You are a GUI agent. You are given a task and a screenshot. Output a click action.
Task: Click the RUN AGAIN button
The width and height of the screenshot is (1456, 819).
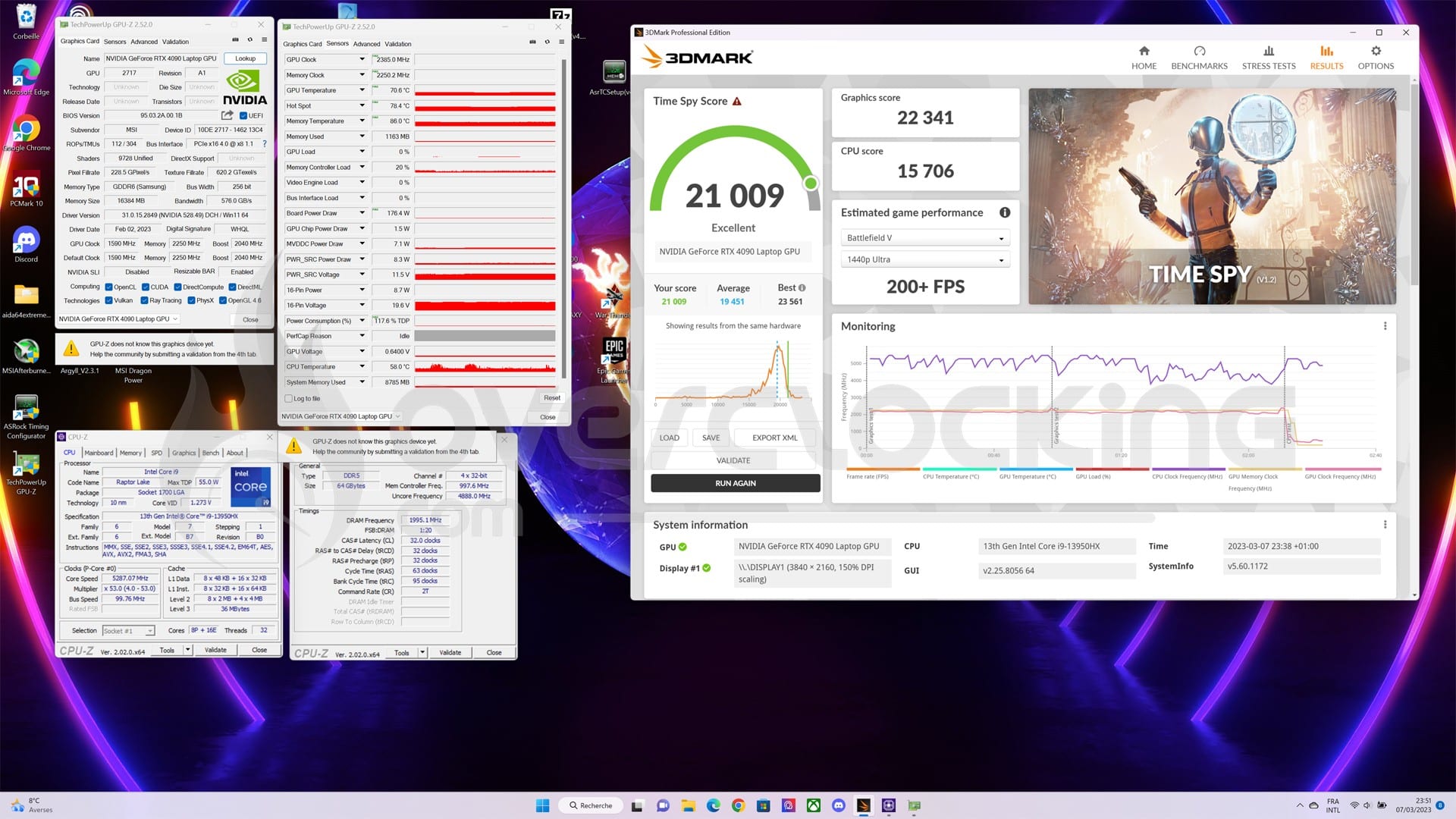tap(735, 483)
